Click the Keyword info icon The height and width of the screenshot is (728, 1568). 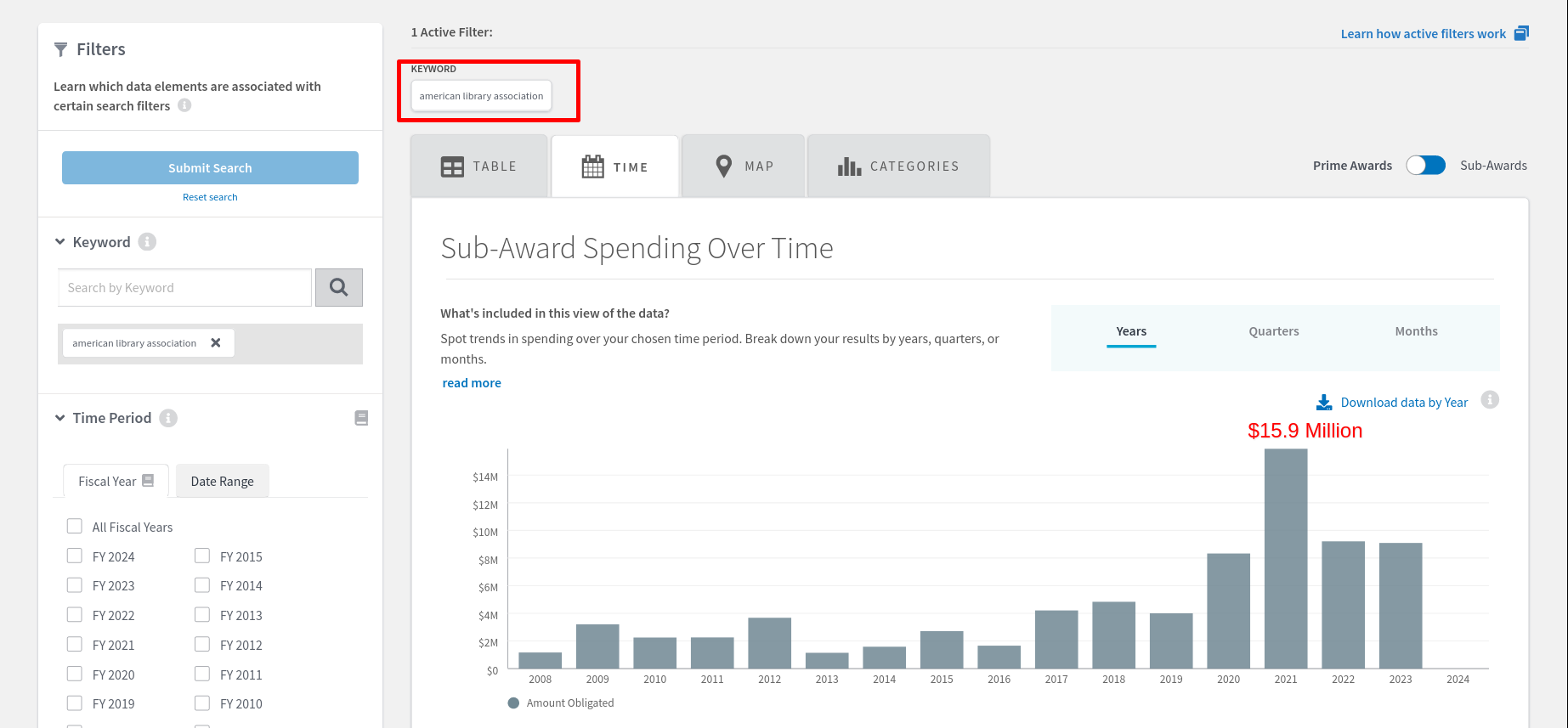click(x=147, y=242)
